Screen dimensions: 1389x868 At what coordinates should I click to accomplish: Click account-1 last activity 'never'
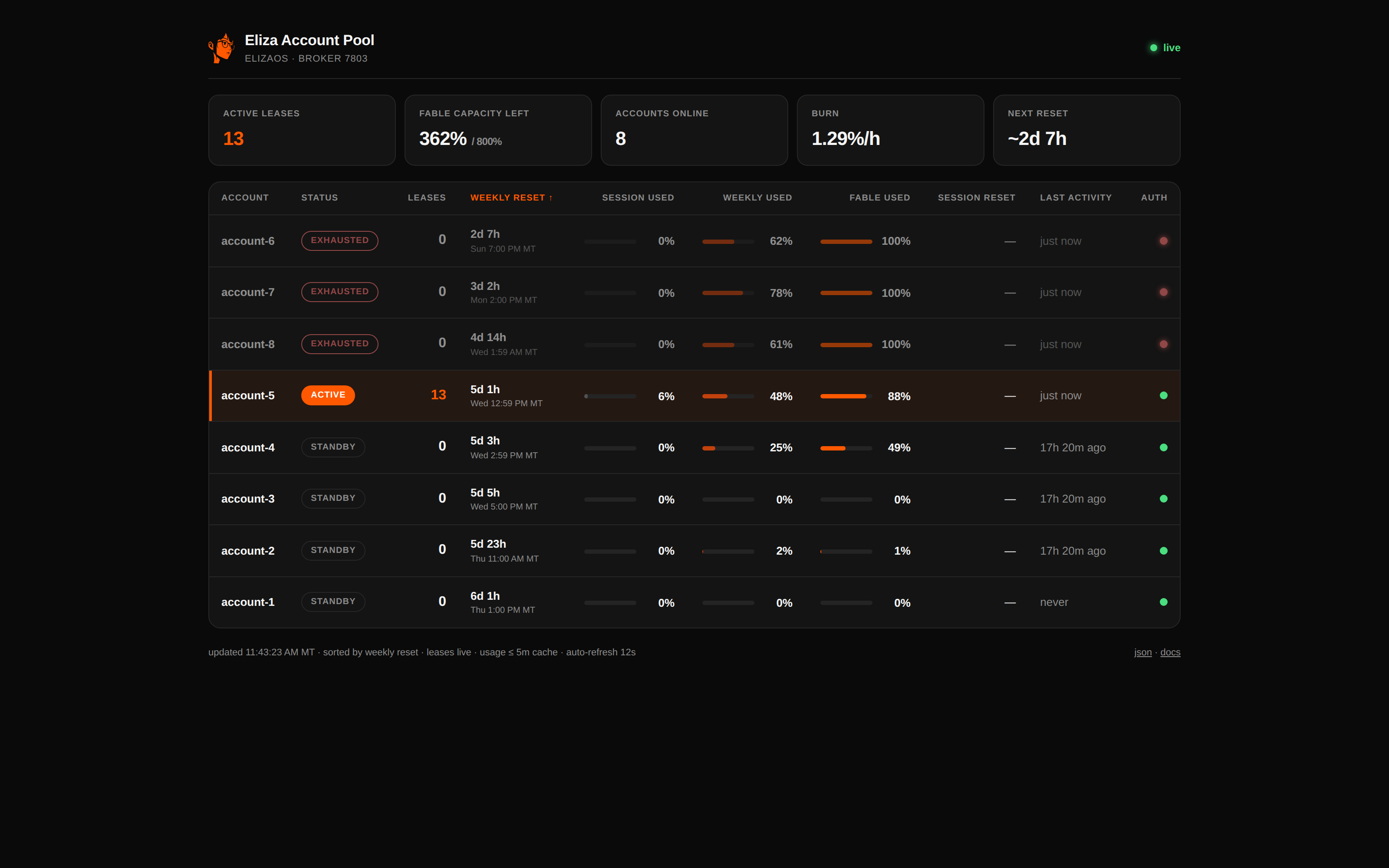pyautogui.click(x=1054, y=602)
